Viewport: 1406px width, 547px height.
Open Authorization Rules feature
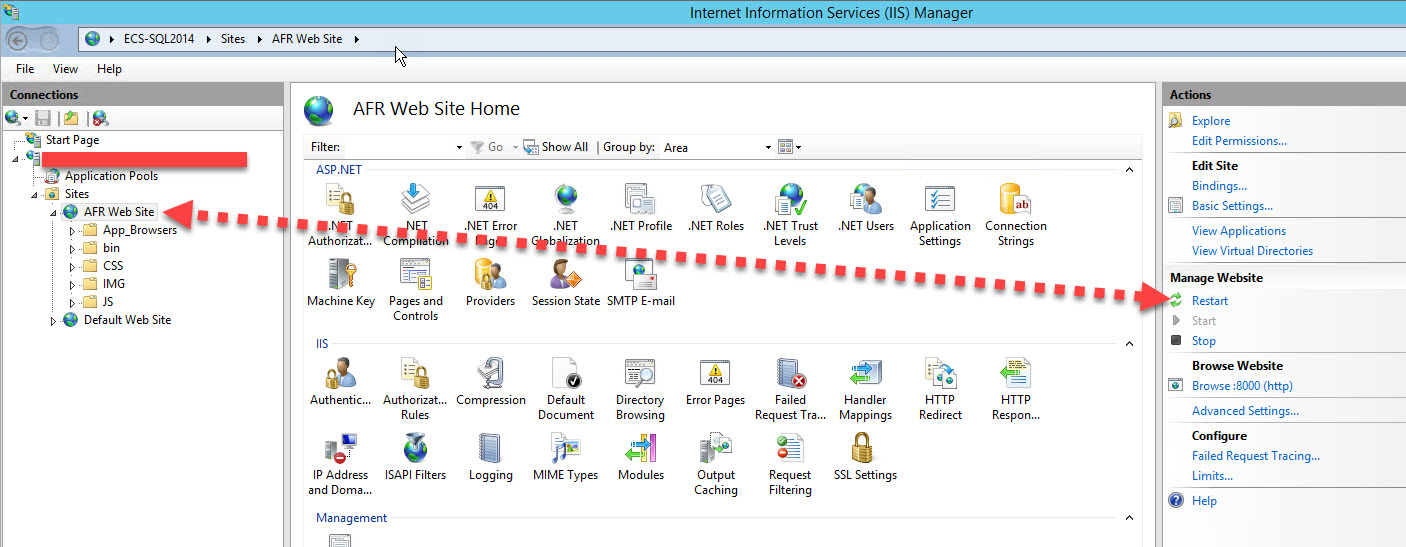pos(415,388)
